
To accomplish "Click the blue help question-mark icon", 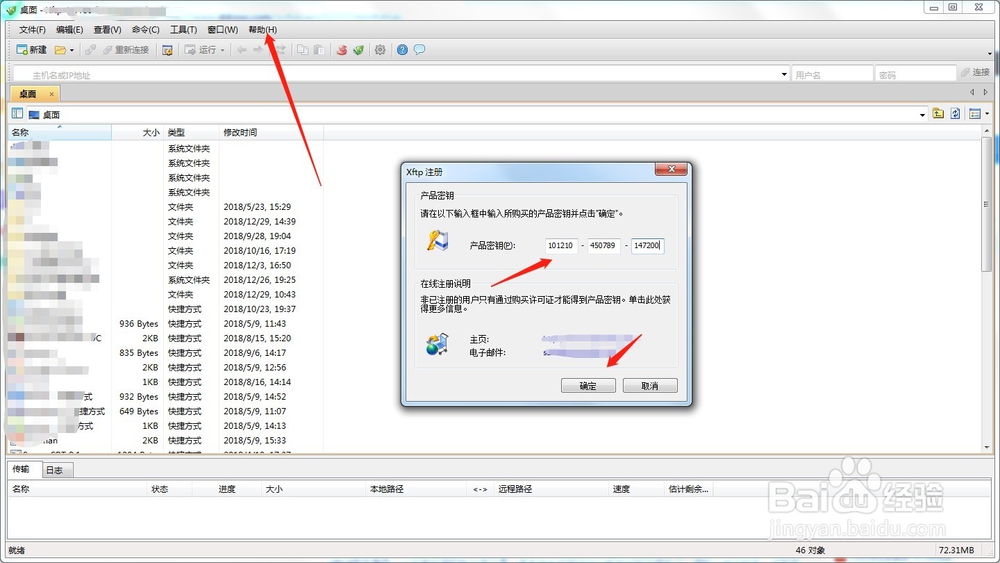I will (x=402, y=50).
